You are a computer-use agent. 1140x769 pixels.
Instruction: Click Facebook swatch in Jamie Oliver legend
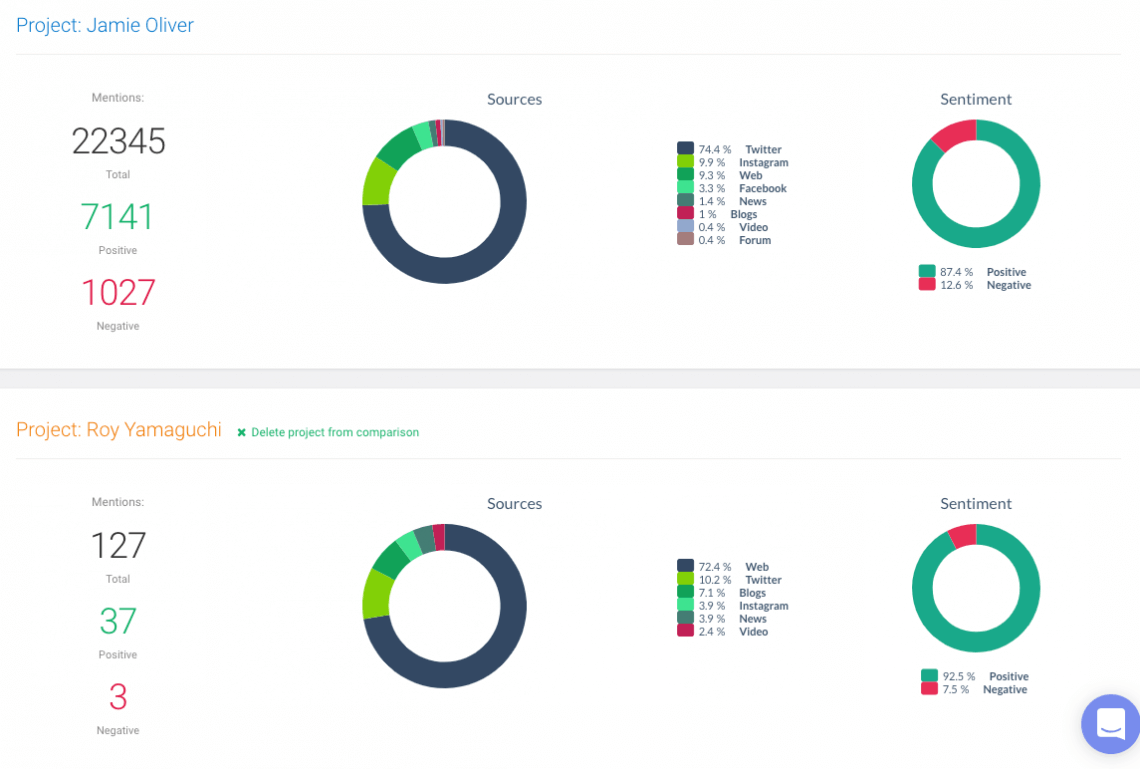pos(685,188)
